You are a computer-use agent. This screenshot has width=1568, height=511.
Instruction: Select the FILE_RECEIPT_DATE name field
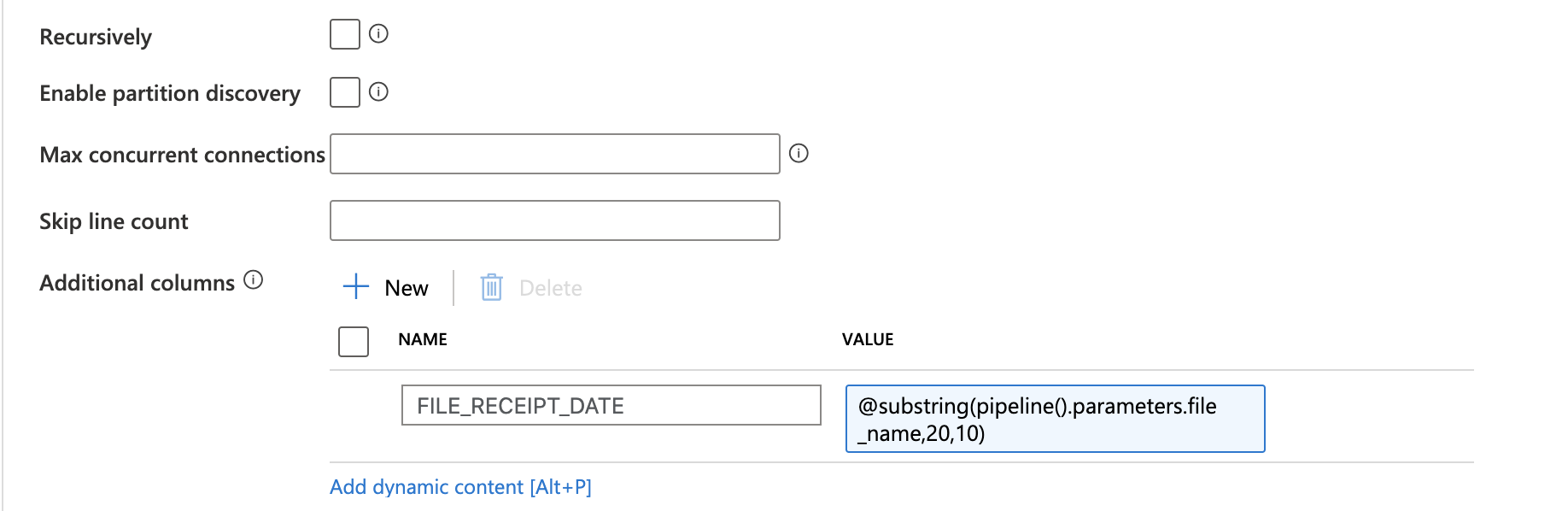point(610,406)
